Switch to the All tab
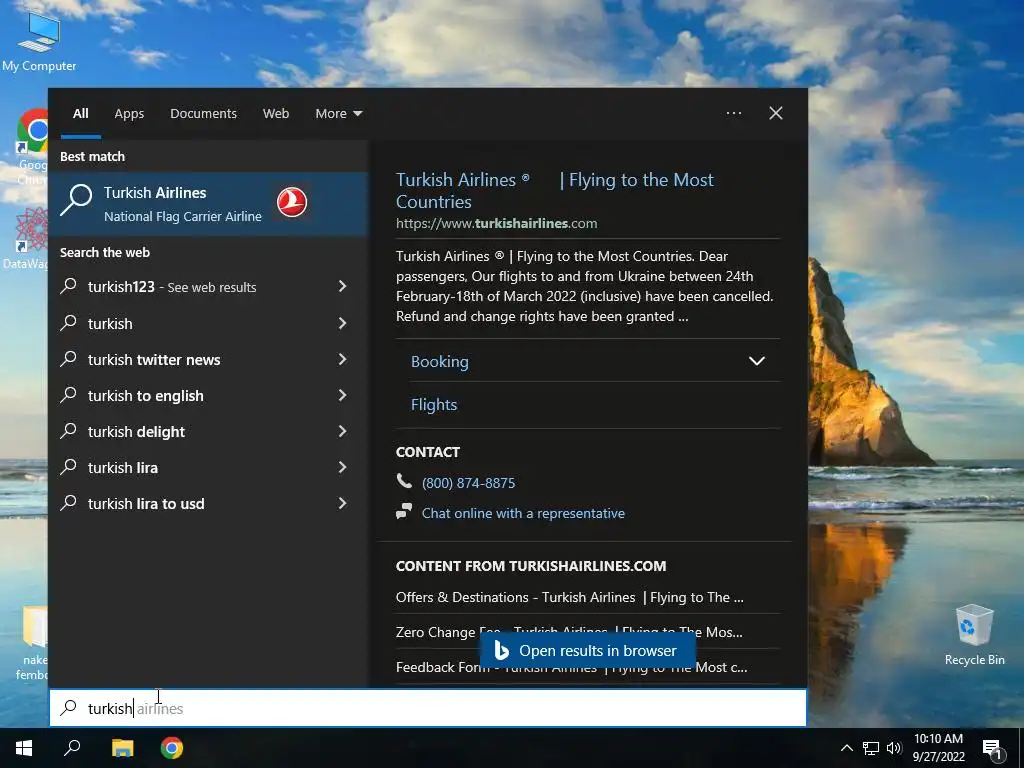 [81, 114]
